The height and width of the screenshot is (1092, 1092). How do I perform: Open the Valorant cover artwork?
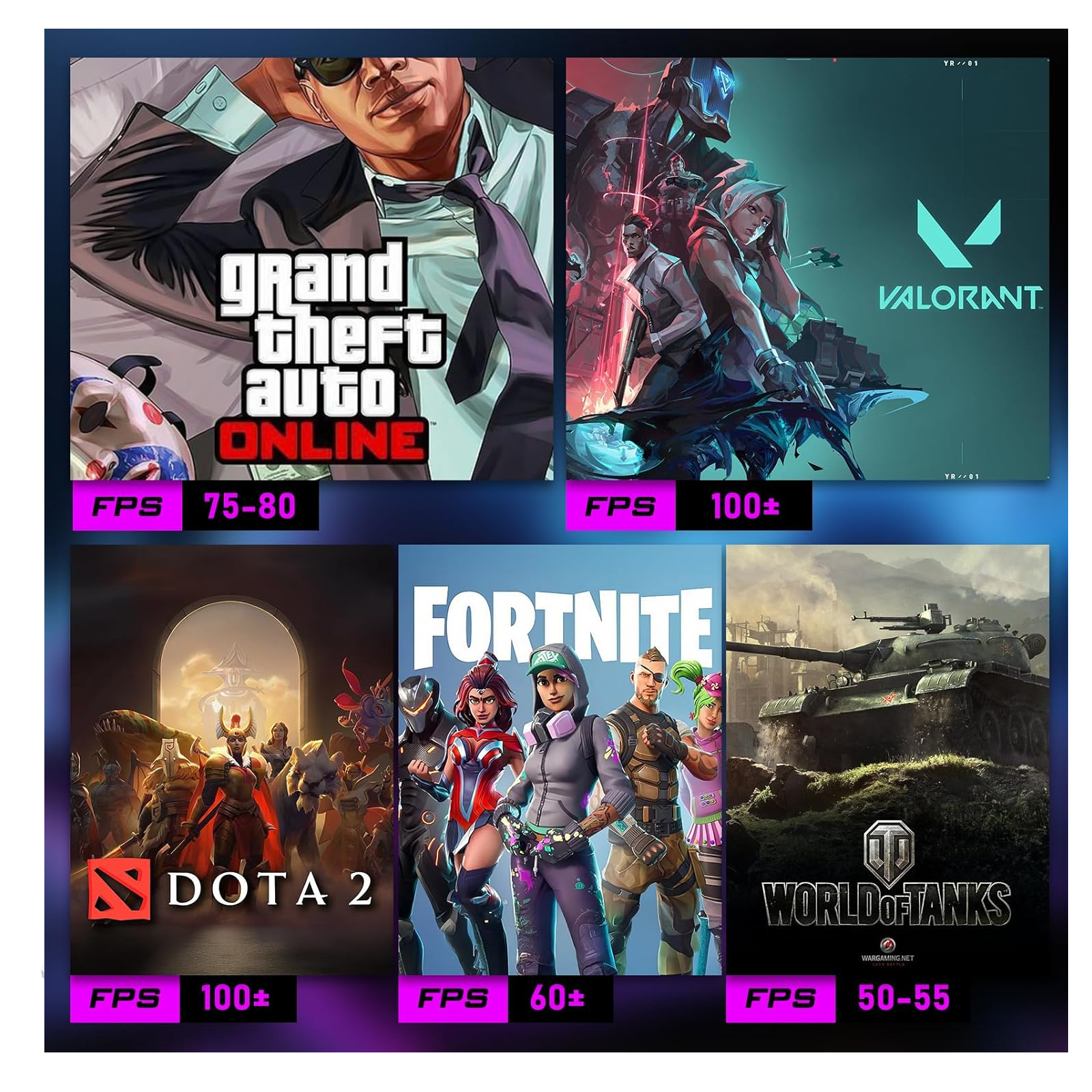click(807, 268)
